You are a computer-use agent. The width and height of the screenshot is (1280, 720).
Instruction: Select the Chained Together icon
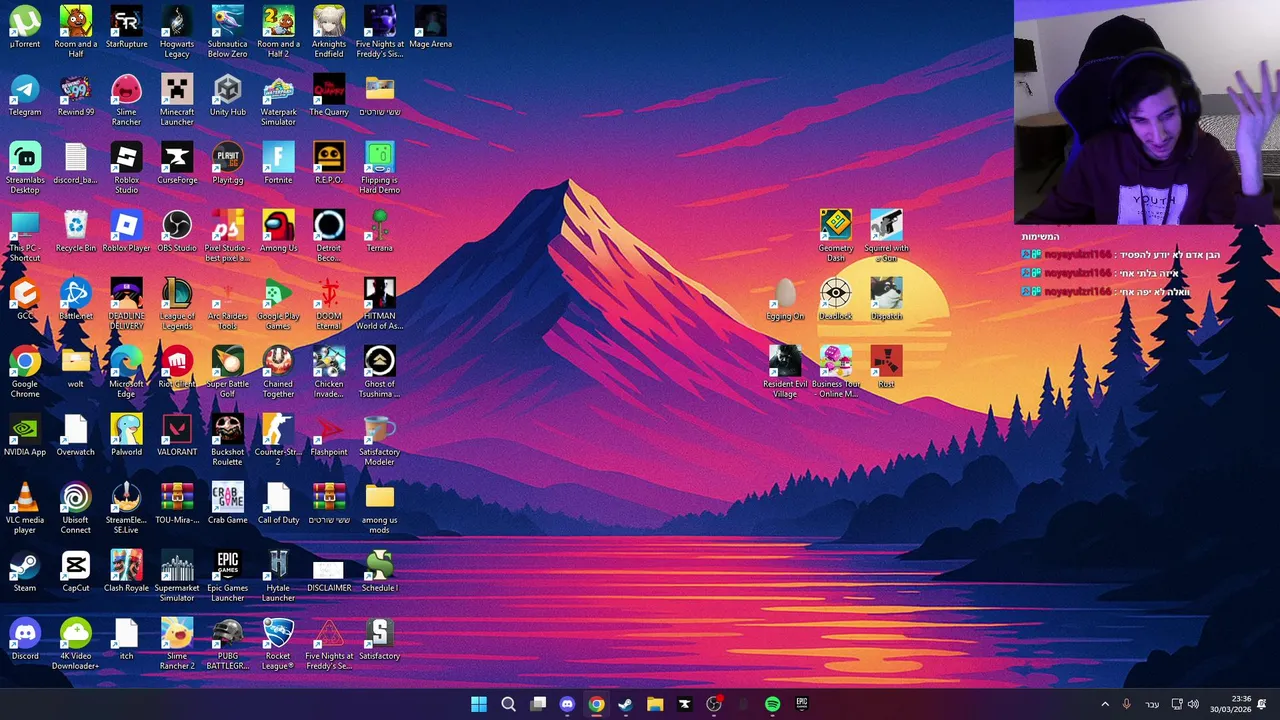pyautogui.click(x=278, y=372)
